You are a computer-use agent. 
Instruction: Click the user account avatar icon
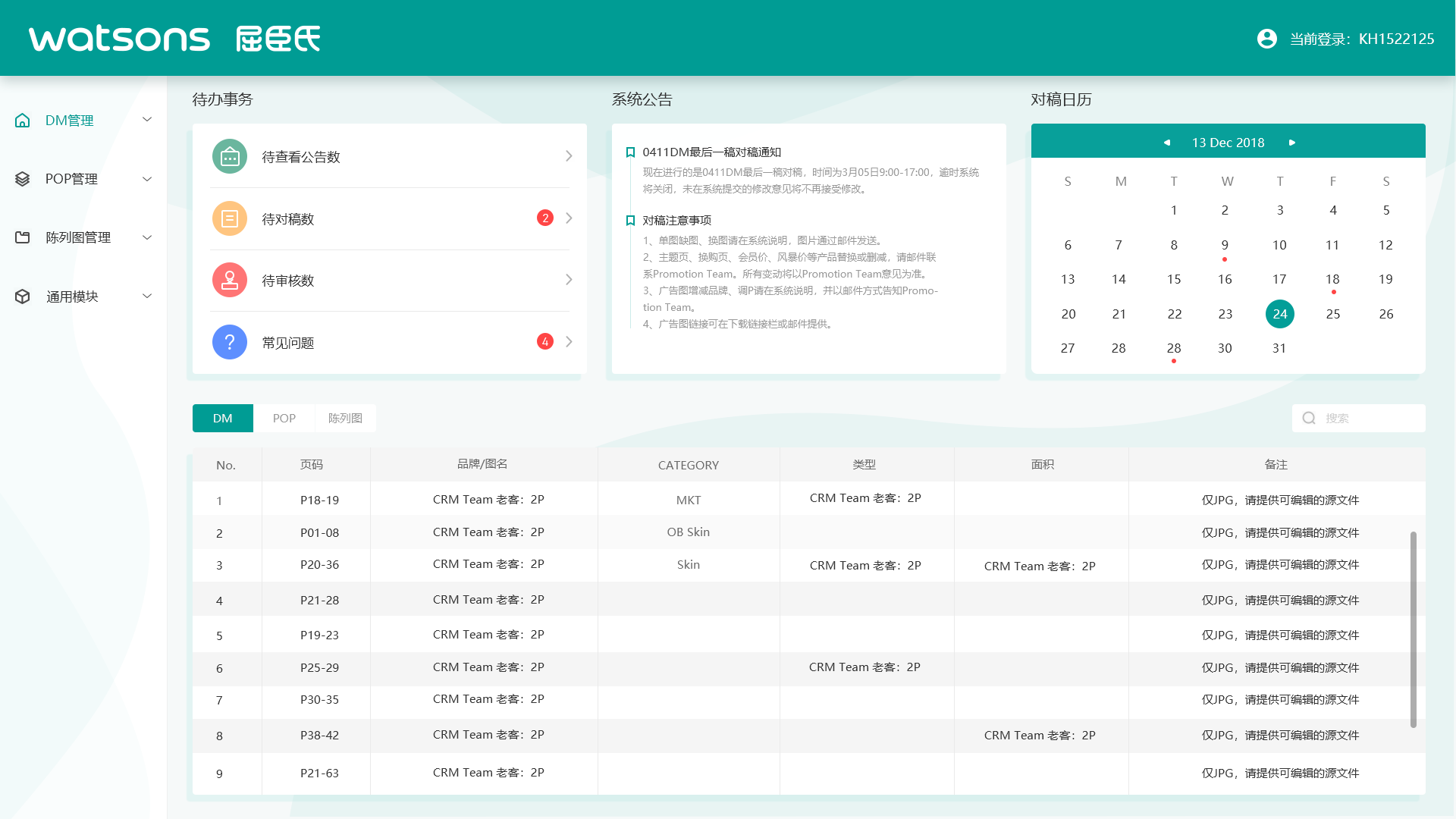pyautogui.click(x=1267, y=39)
